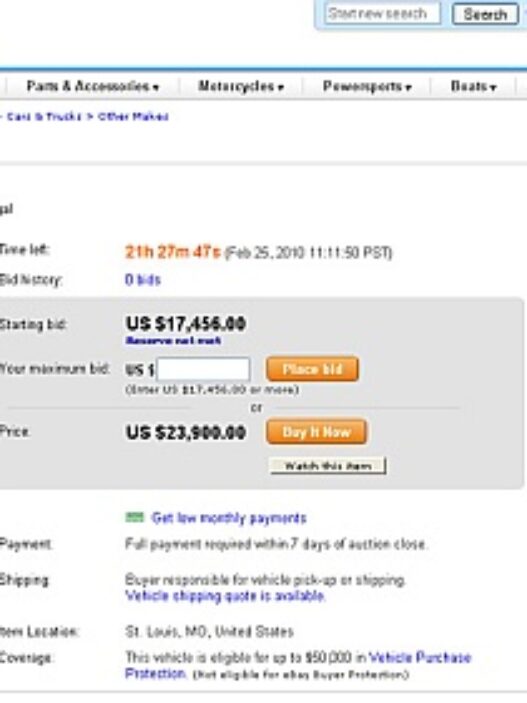
Task: Click the US $23,900.00 price text
Action: (186, 433)
